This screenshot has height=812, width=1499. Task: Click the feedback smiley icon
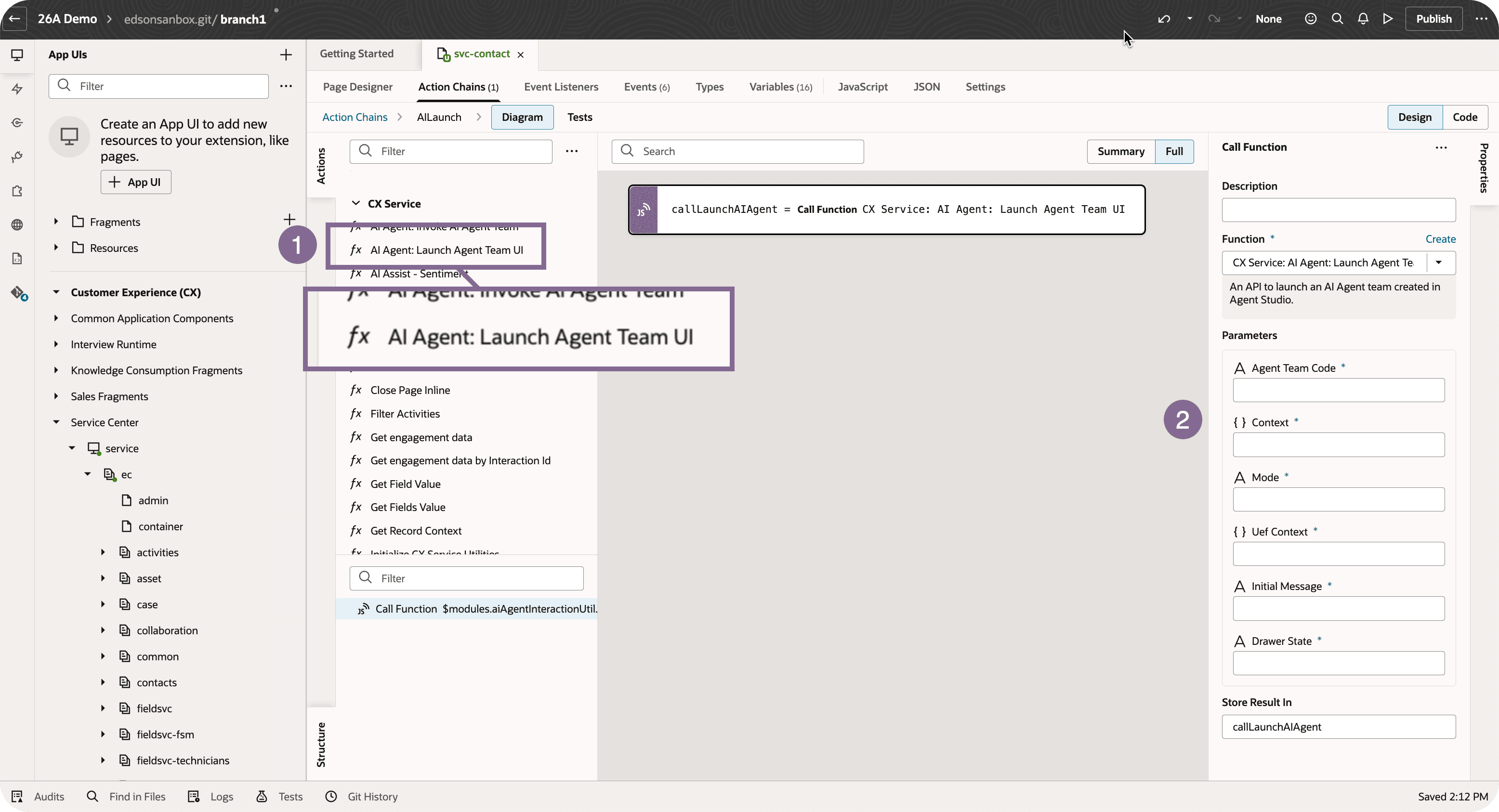click(1311, 19)
